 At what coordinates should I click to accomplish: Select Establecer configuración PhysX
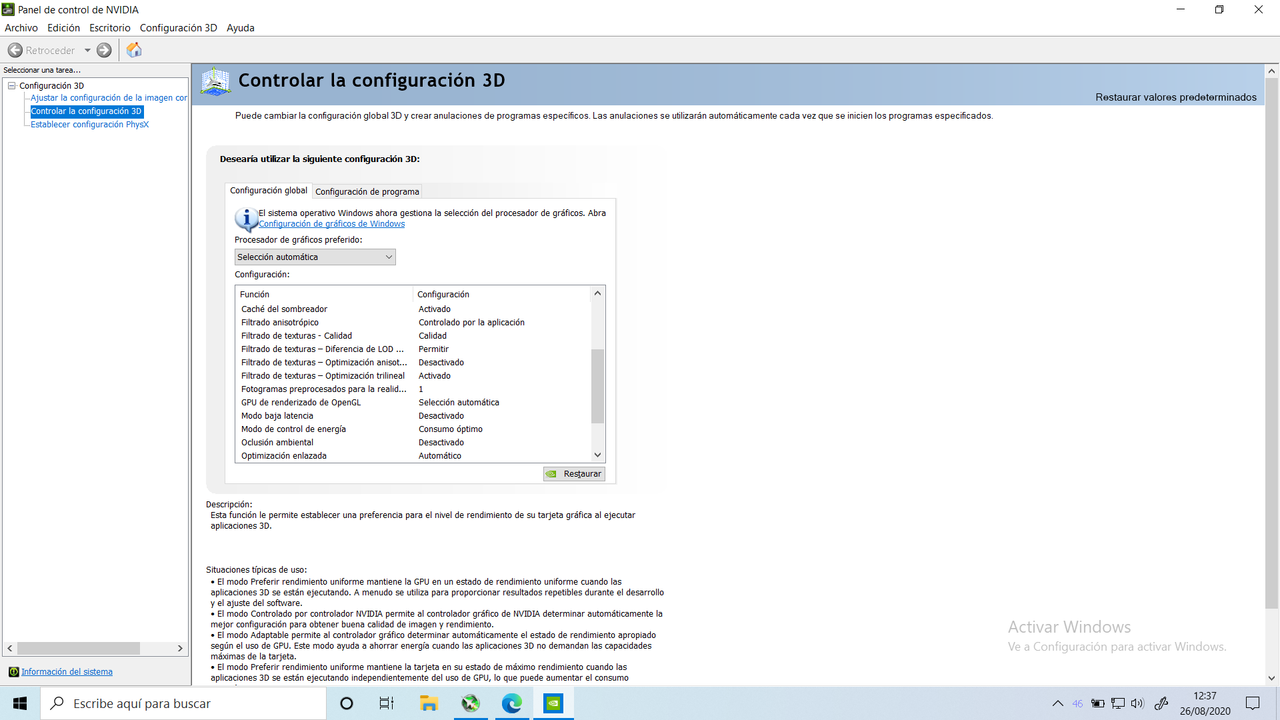coord(89,124)
